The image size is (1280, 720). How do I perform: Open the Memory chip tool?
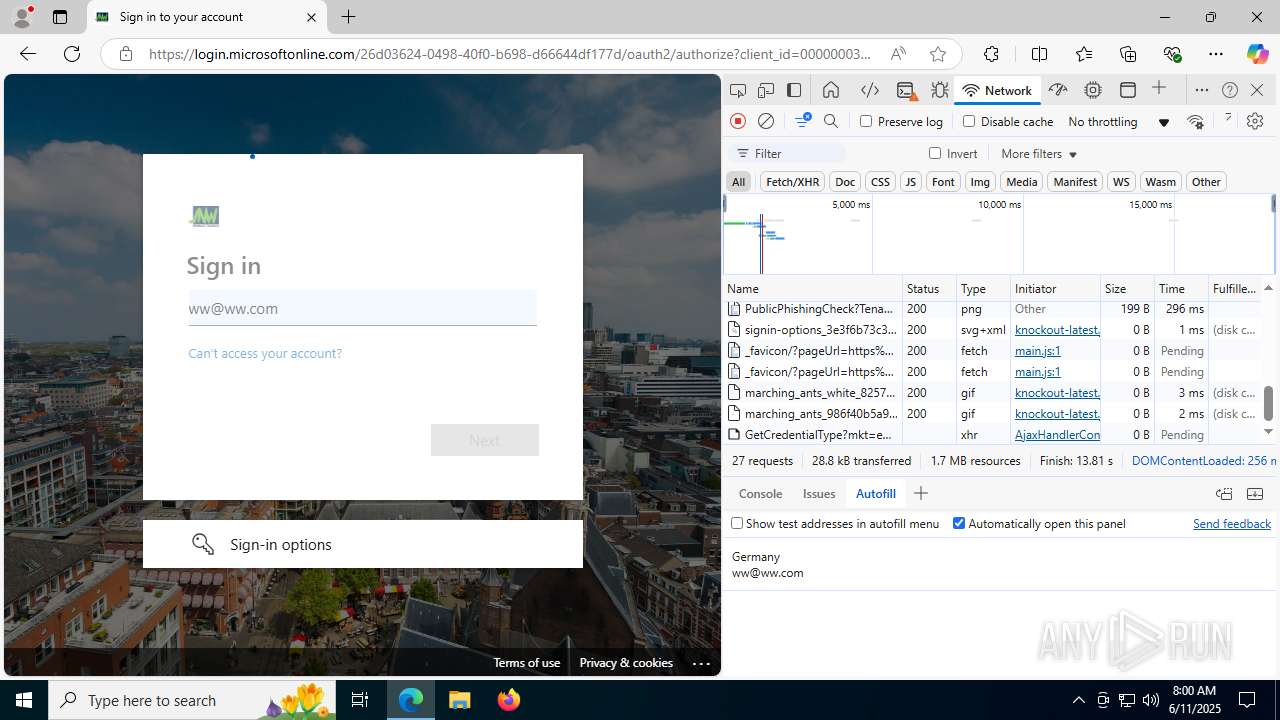click(1093, 90)
